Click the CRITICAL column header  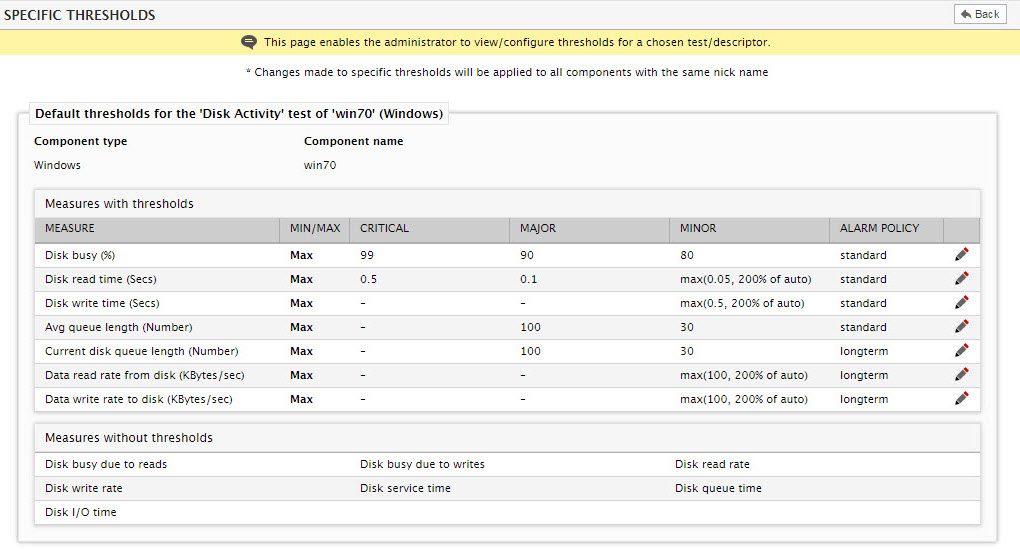coord(384,228)
